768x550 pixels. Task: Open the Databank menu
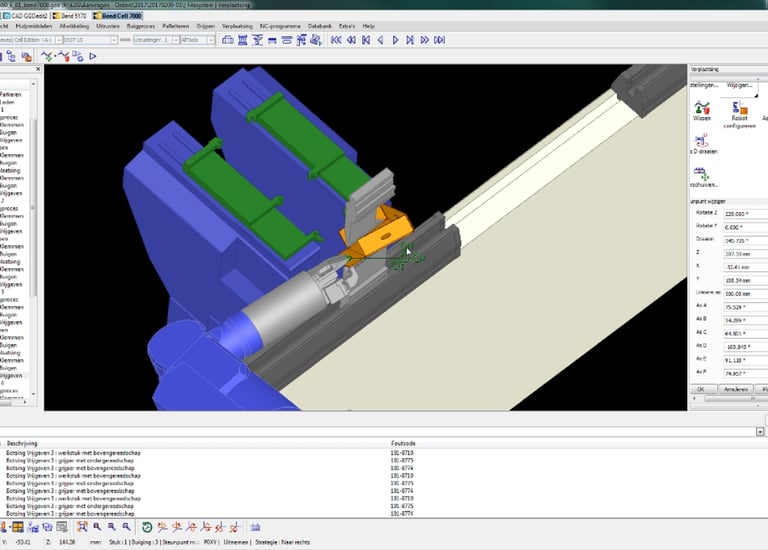pos(319,26)
